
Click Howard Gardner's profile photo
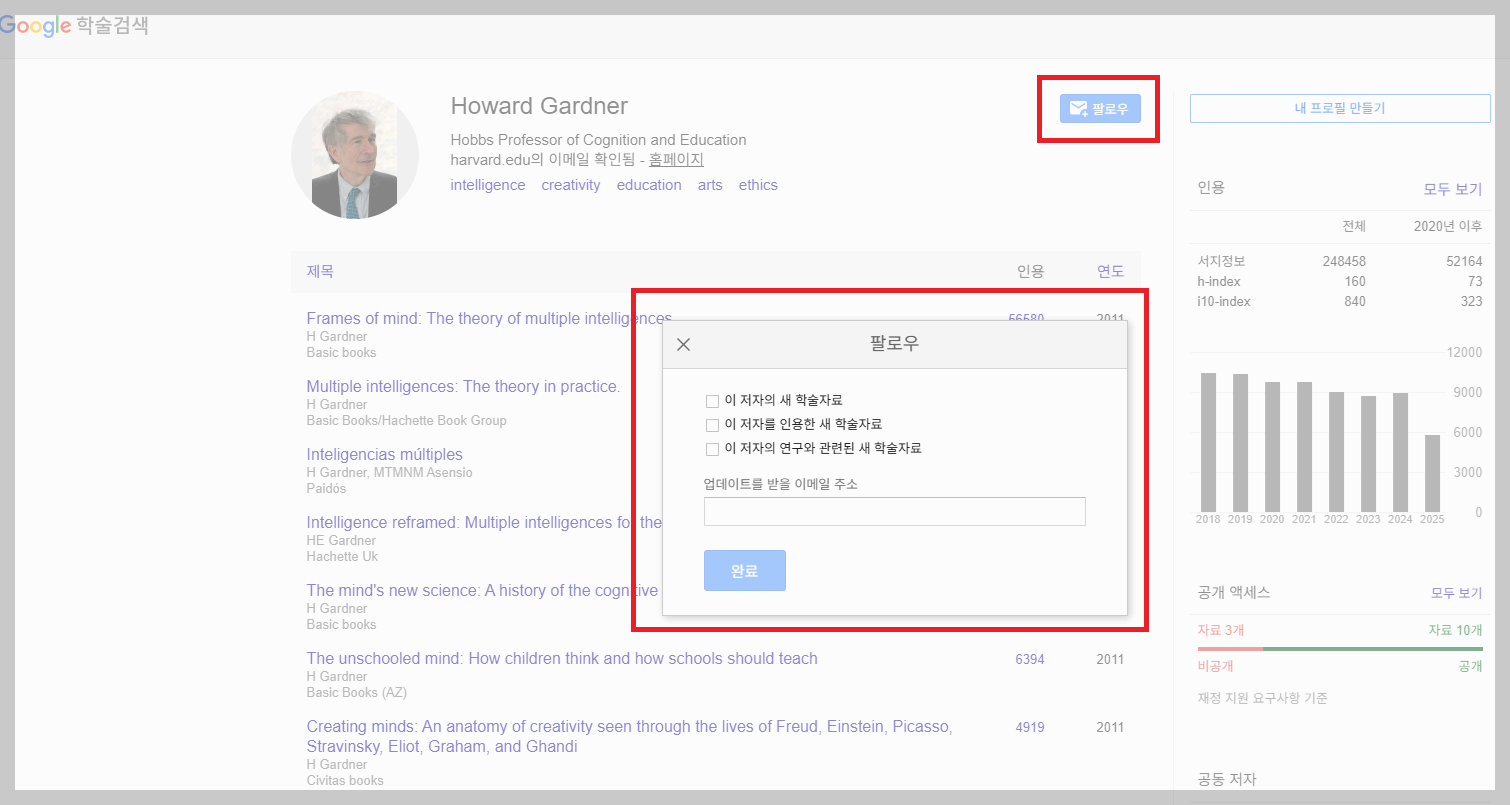click(355, 155)
